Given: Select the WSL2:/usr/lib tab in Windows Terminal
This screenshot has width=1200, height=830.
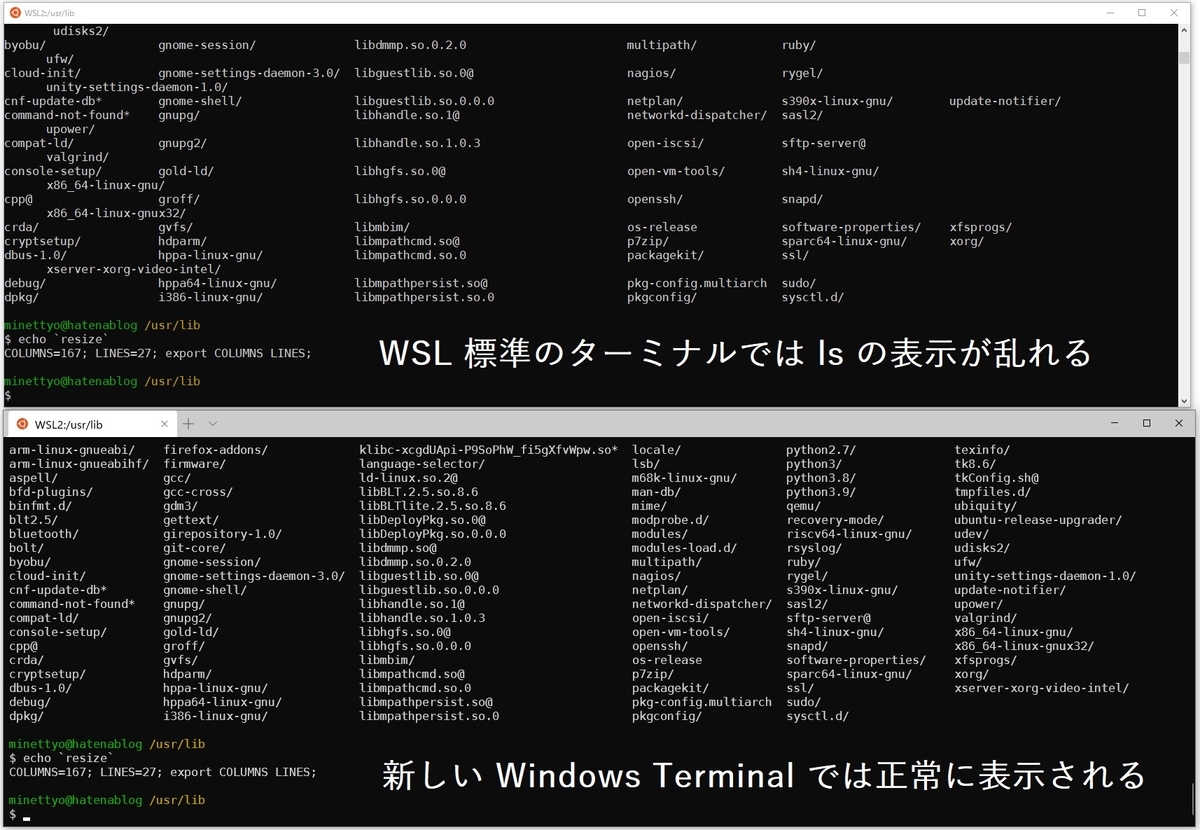Looking at the screenshot, I should click(x=90, y=424).
